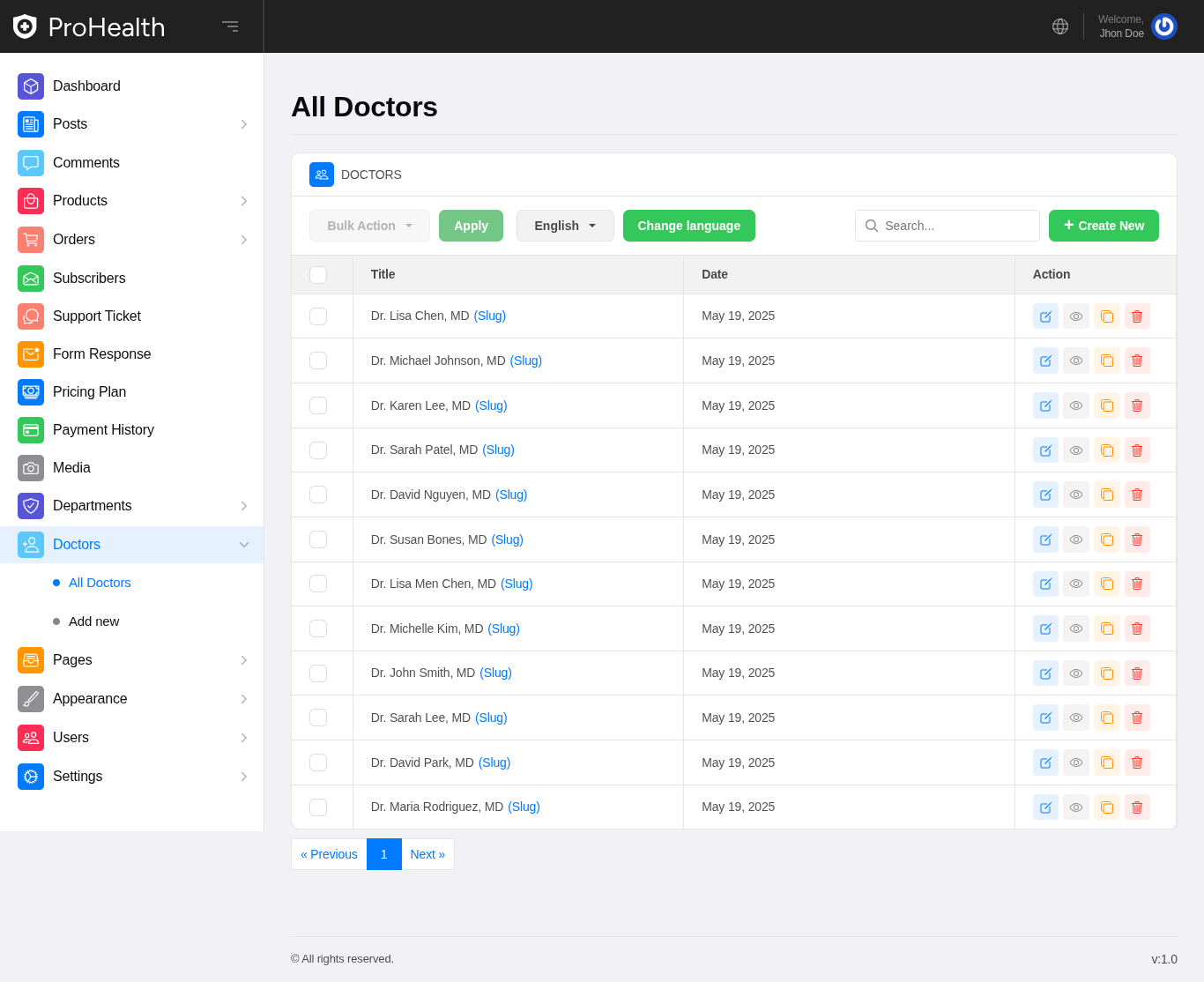Duplicate Dr. Karen Lee with the copy icon
1204x982 pixels.
coord(1107,405)
